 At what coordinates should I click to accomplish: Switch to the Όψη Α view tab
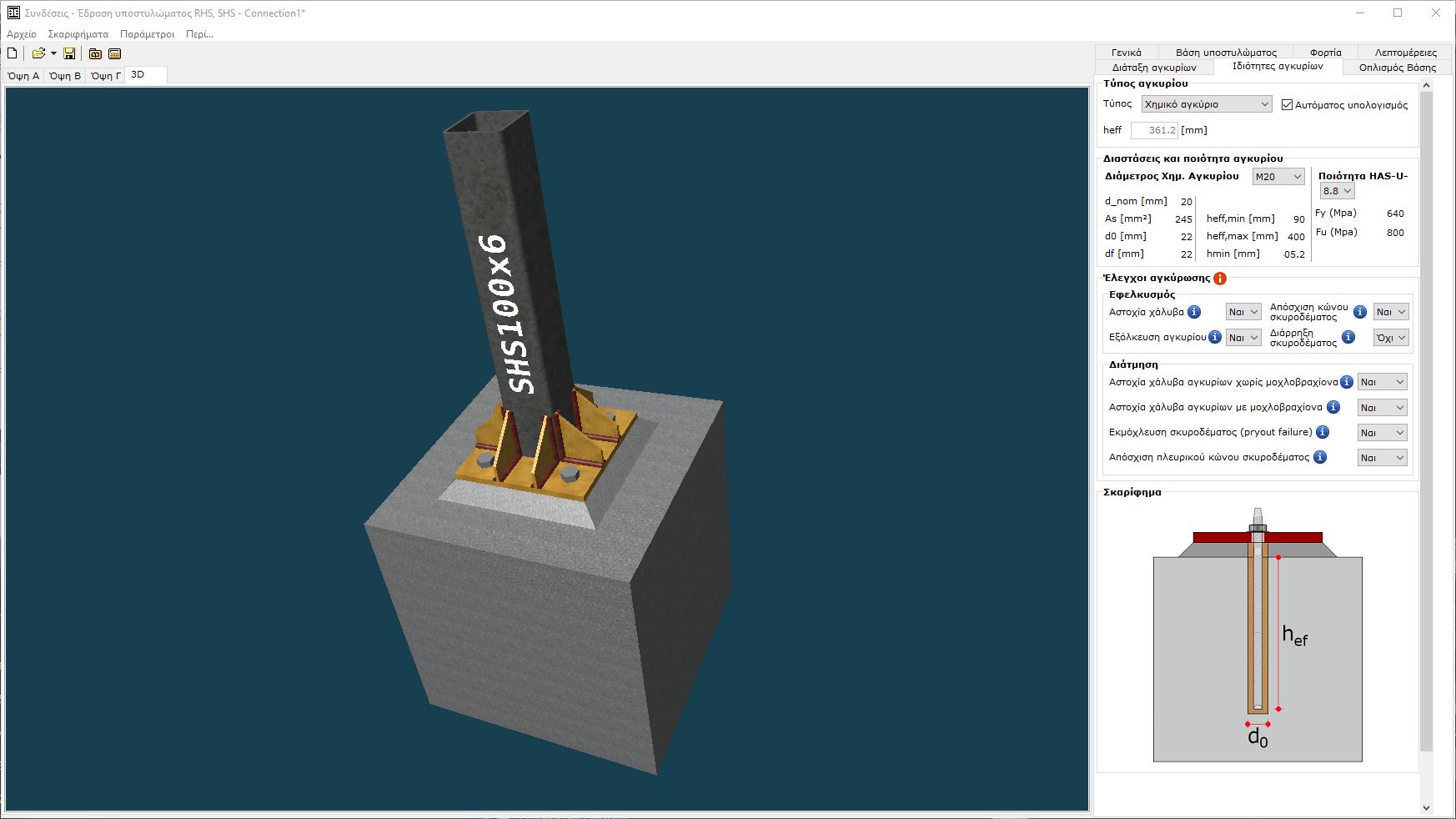pyautogui.click(x=23, y=76)
